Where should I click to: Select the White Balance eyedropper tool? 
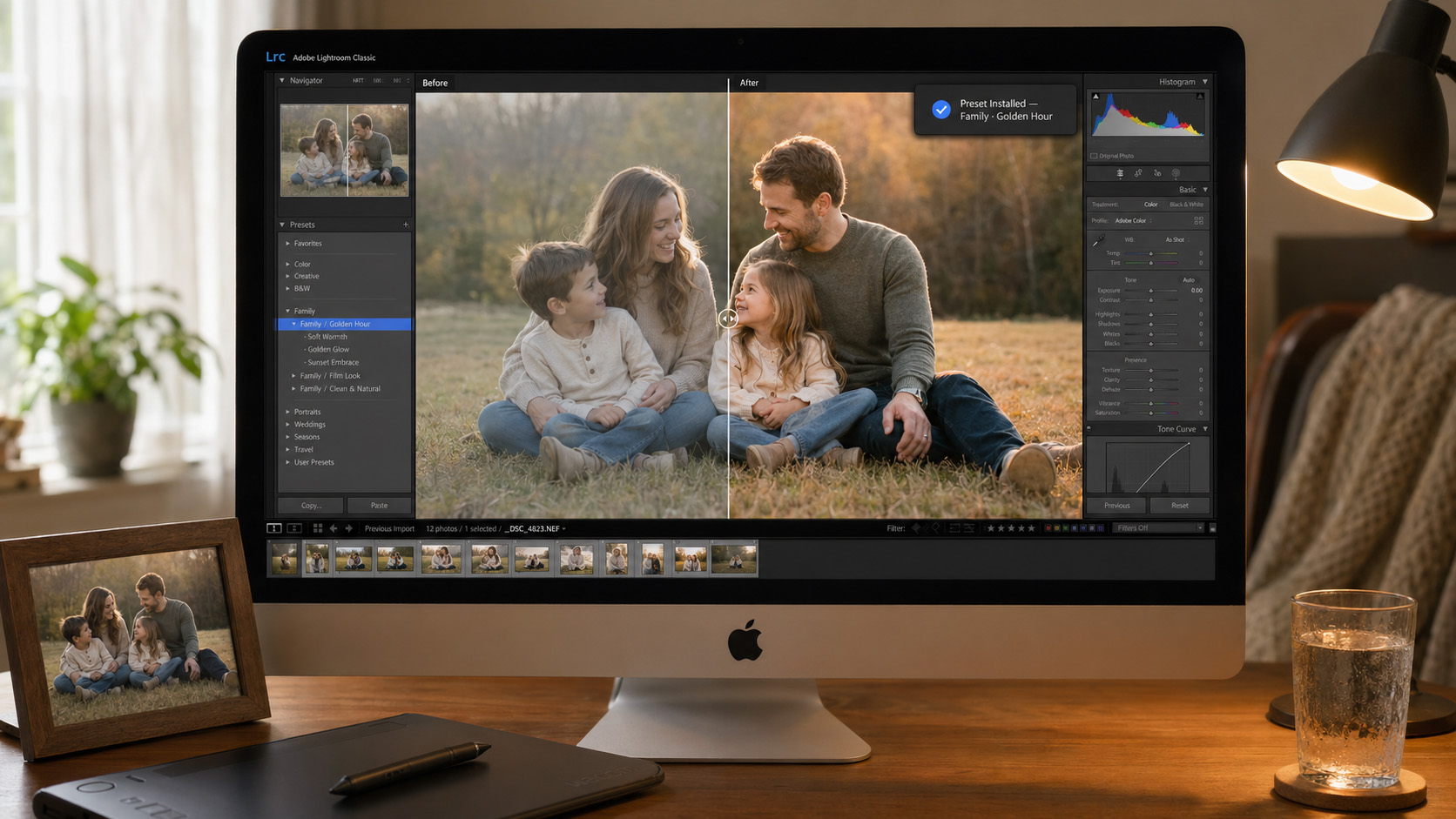[x=1099, y=240]
